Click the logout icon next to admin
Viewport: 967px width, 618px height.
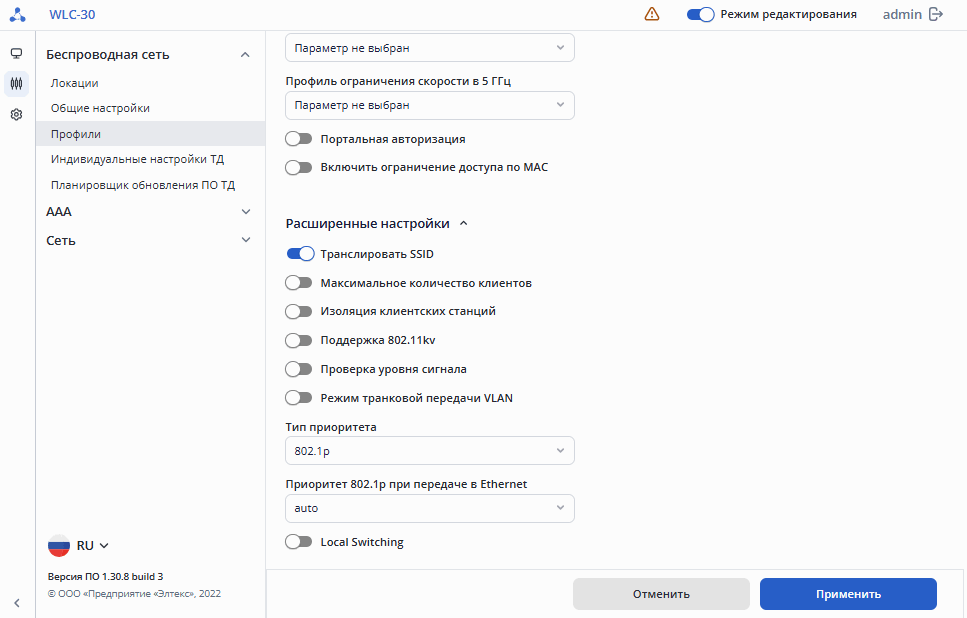[936, 14]
